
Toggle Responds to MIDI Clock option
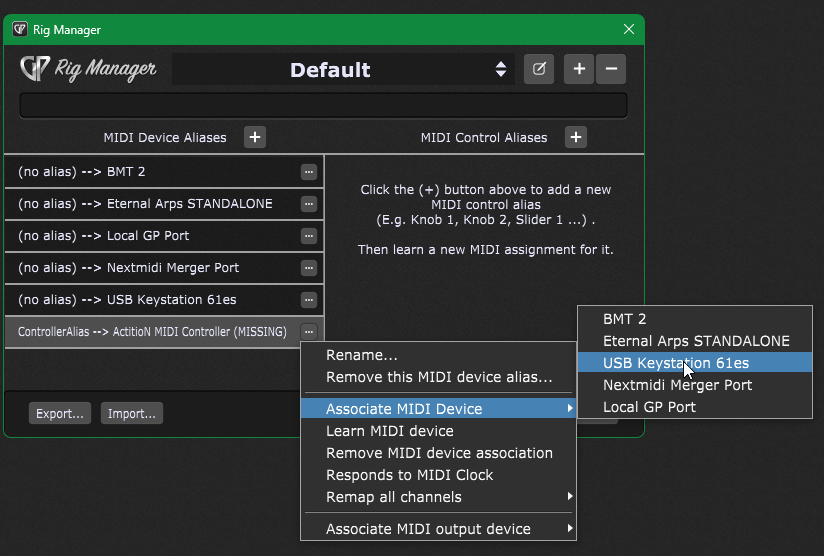click(409, 475)
